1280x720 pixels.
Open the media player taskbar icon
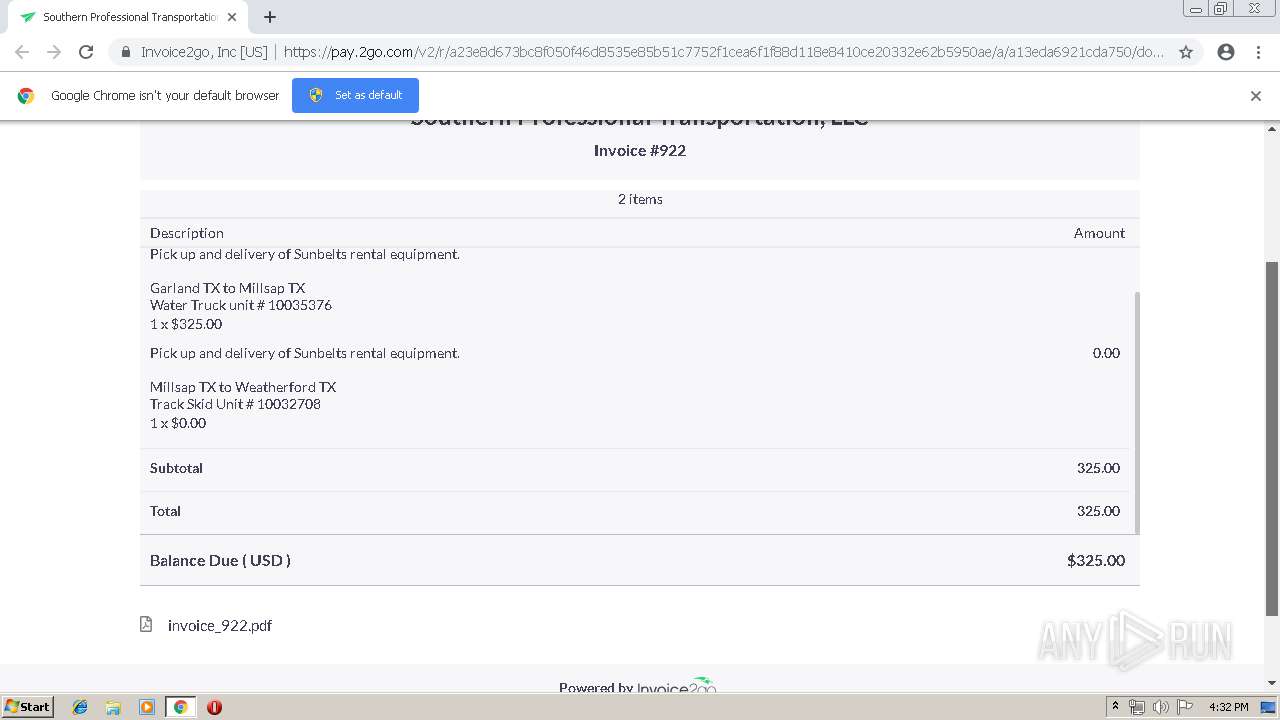pyautogui.click(x=147, y=707)
